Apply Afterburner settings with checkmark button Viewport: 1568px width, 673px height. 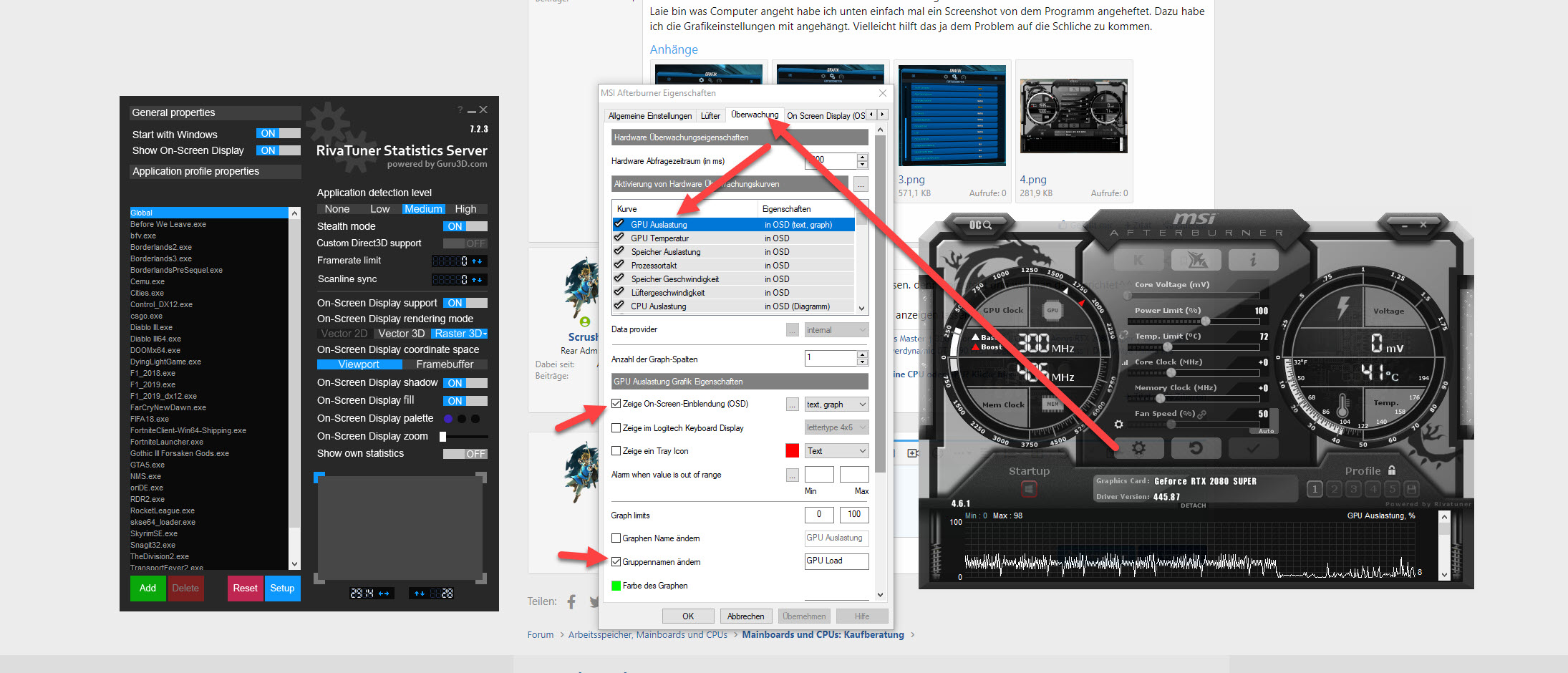point(1252,448)
